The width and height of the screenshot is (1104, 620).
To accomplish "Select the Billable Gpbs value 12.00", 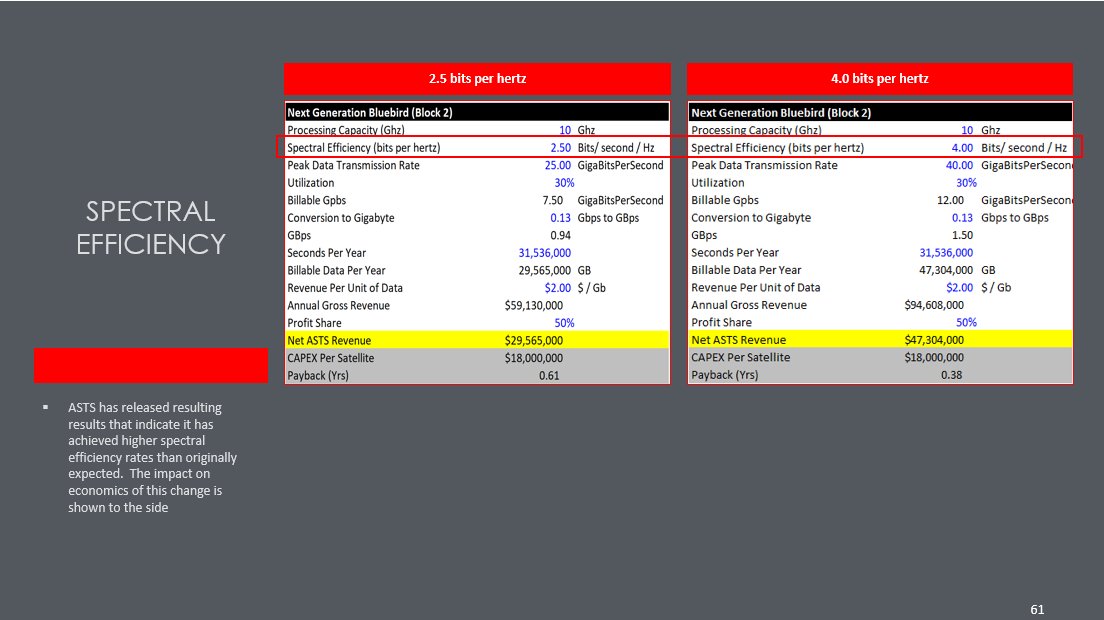I will tap(951, 201).
